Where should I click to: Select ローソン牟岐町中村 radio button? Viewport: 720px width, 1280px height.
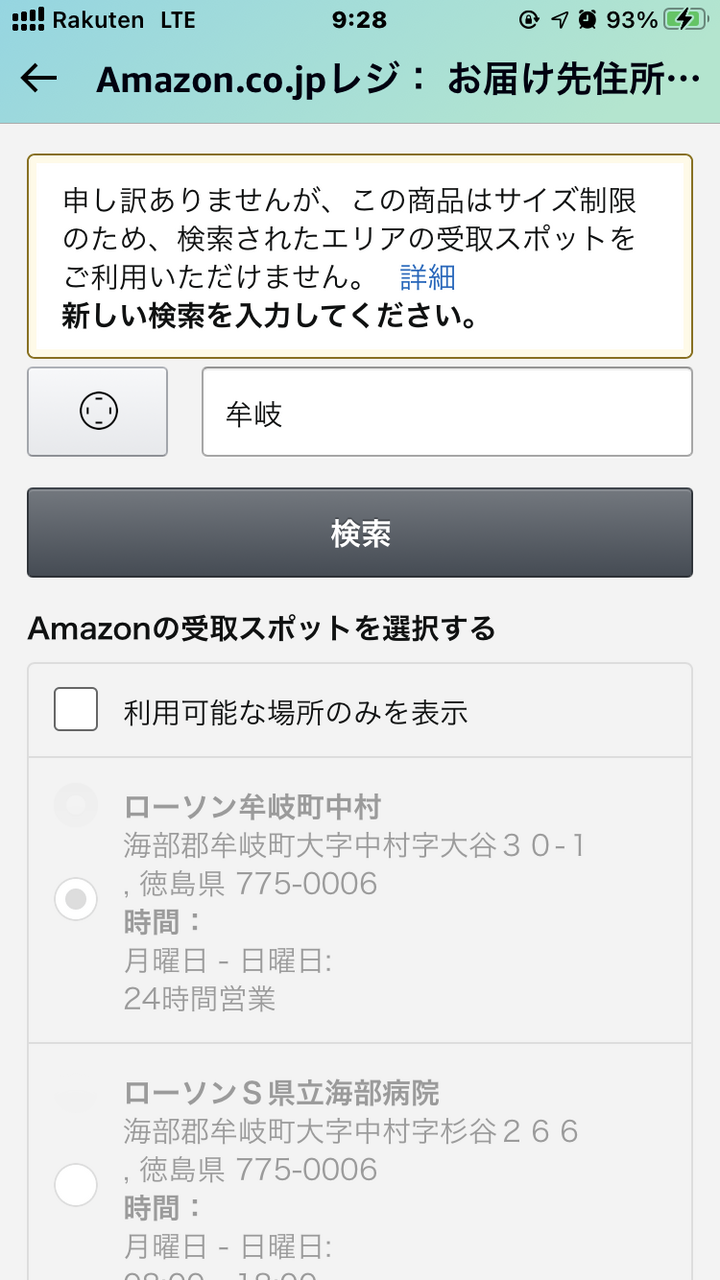76,901
